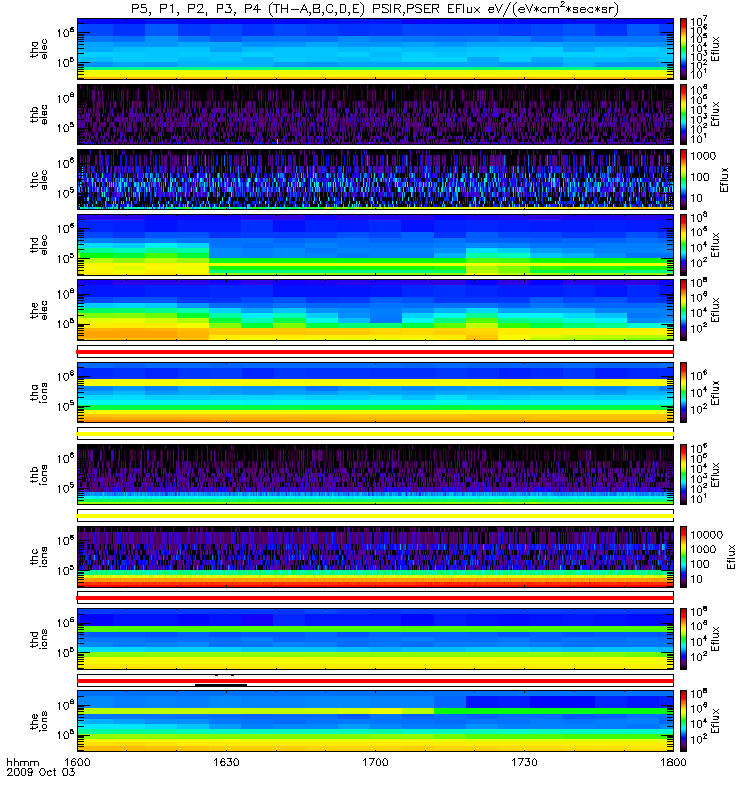Click the thb elec color scale bar

pyautogui.click(x=683, y=114)
